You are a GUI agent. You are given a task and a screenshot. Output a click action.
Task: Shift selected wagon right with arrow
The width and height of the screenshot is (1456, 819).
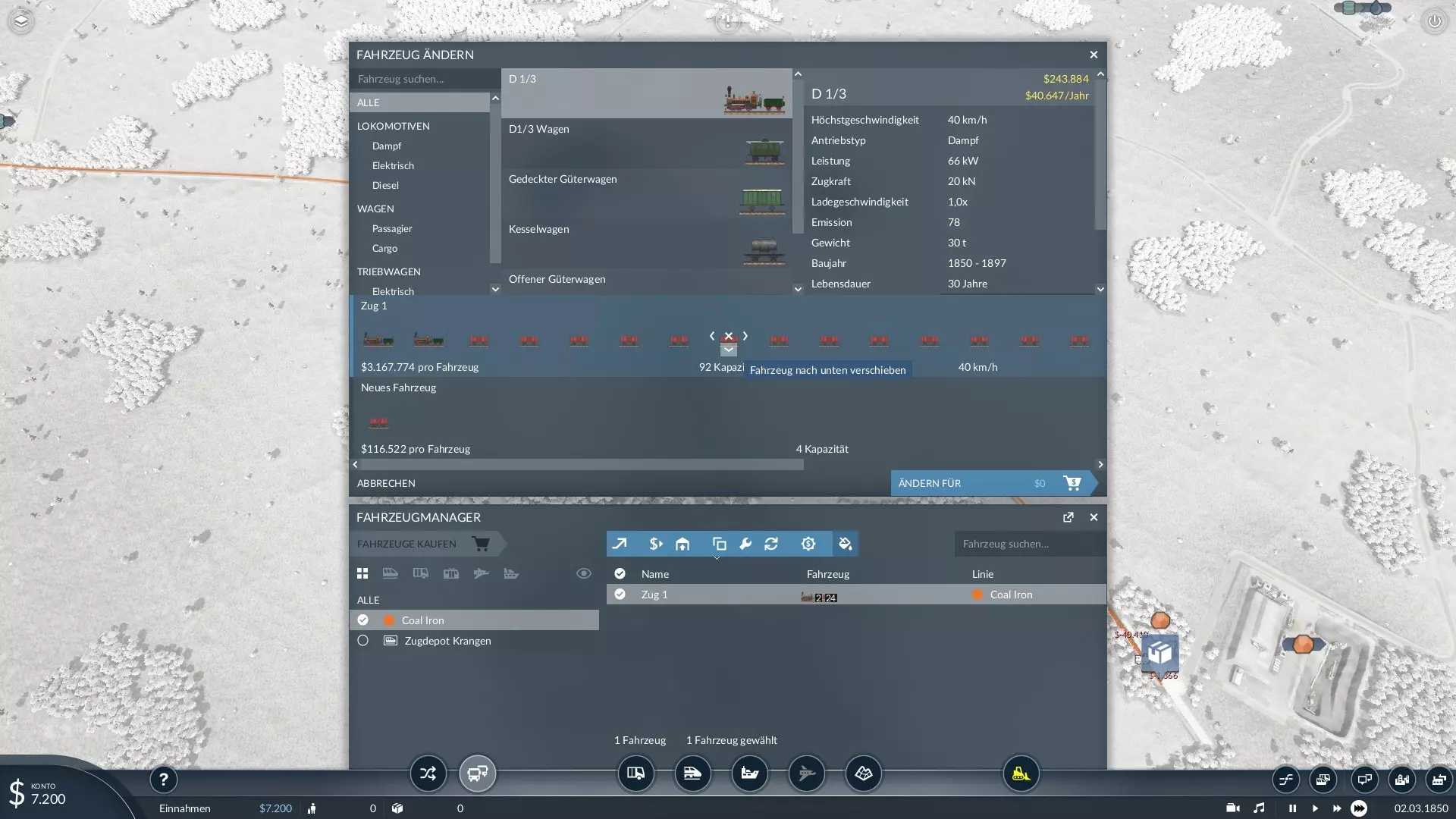point(745,336)
